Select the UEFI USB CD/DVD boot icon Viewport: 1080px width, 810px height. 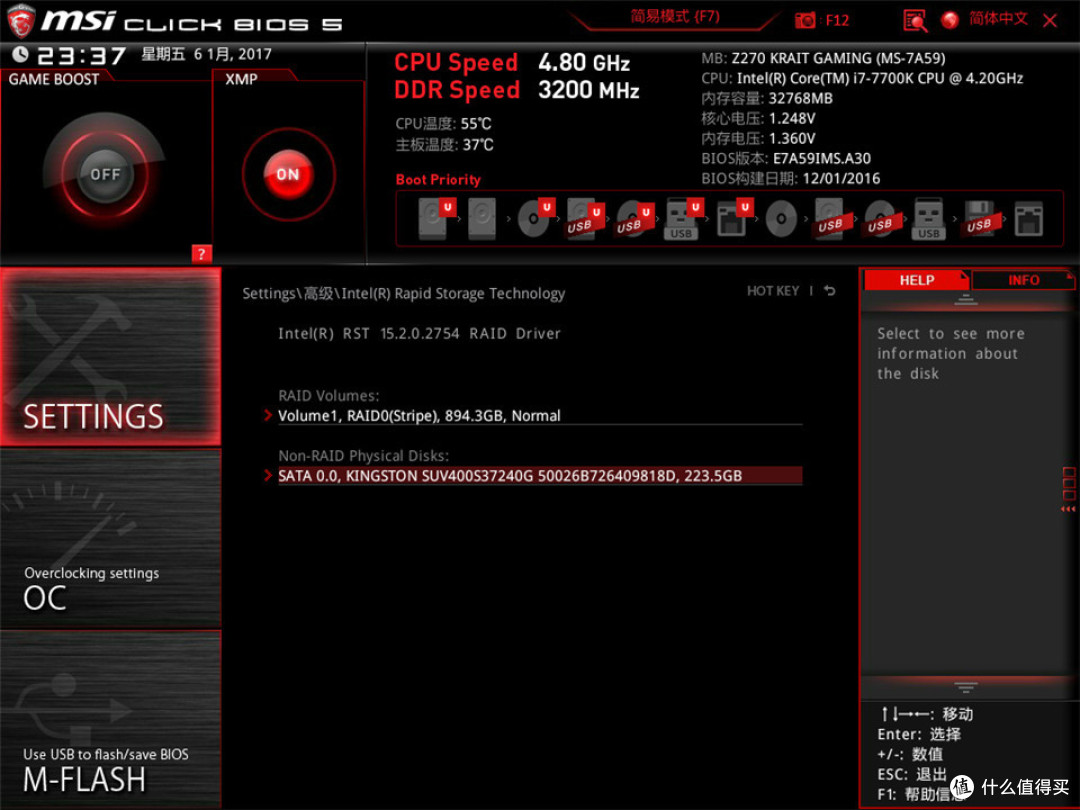(635, 219)
